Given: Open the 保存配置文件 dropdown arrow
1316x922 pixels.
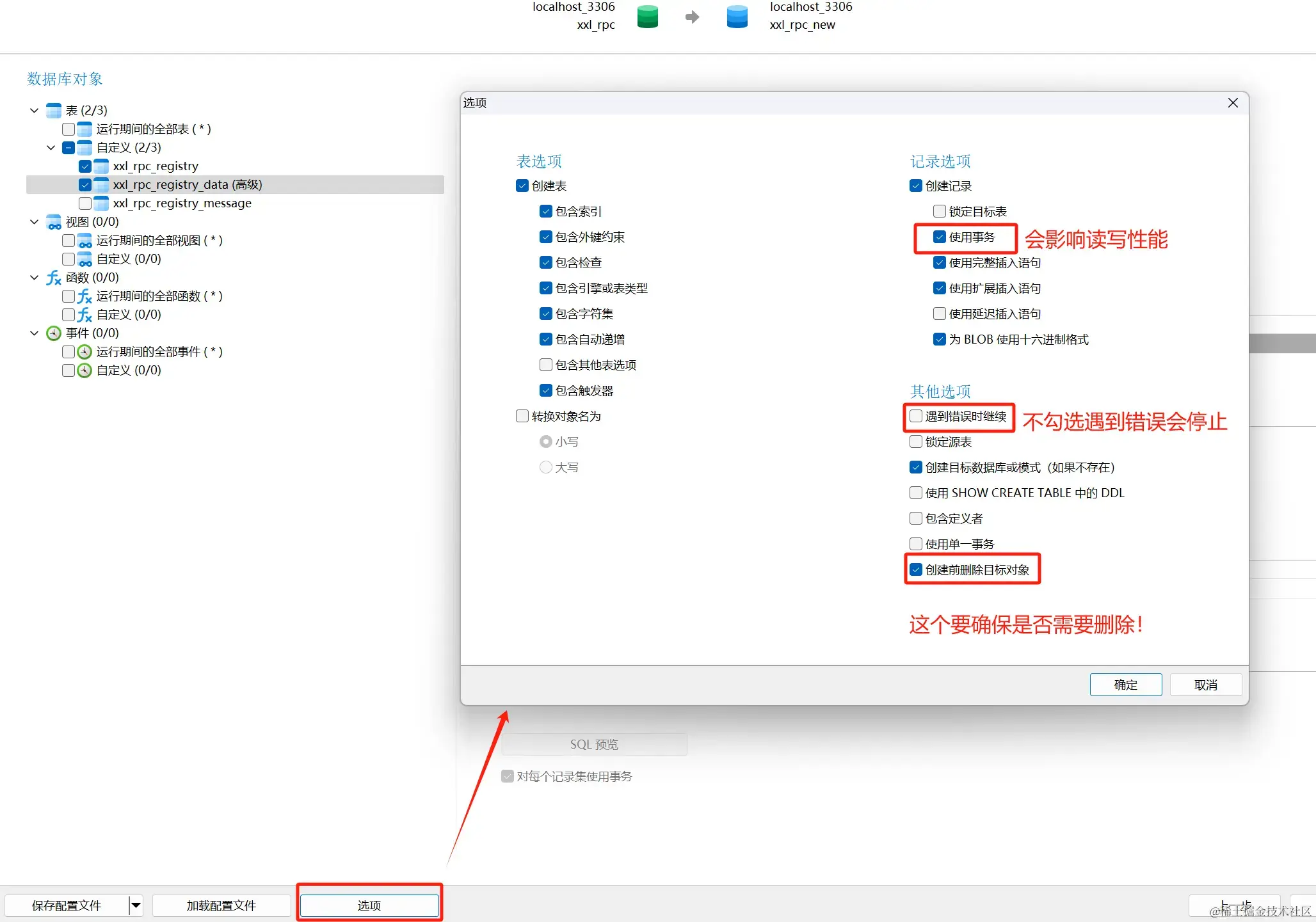Looking at the screenshot, I should click(136, 905).
